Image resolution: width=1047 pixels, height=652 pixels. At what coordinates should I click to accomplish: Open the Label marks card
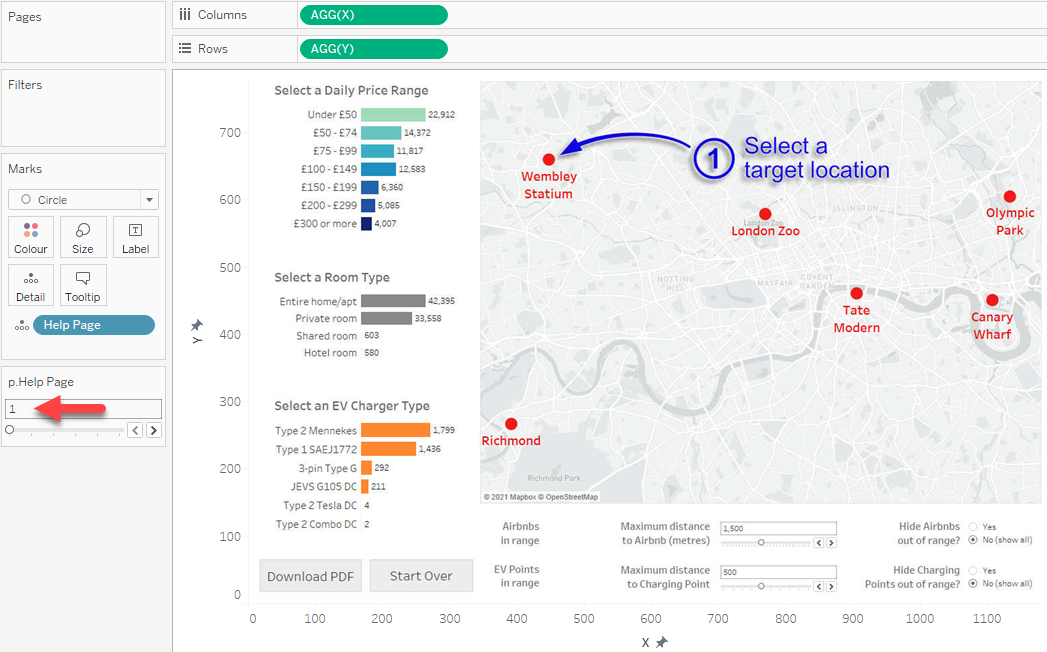click(135, 238)
